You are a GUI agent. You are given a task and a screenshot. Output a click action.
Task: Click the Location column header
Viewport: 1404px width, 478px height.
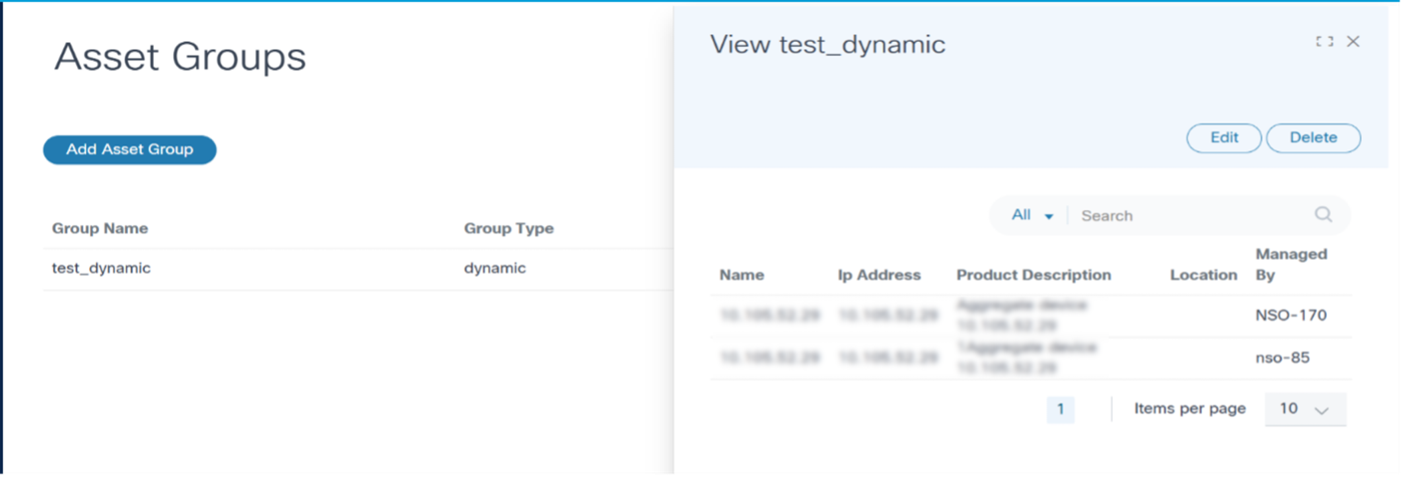1203,275
